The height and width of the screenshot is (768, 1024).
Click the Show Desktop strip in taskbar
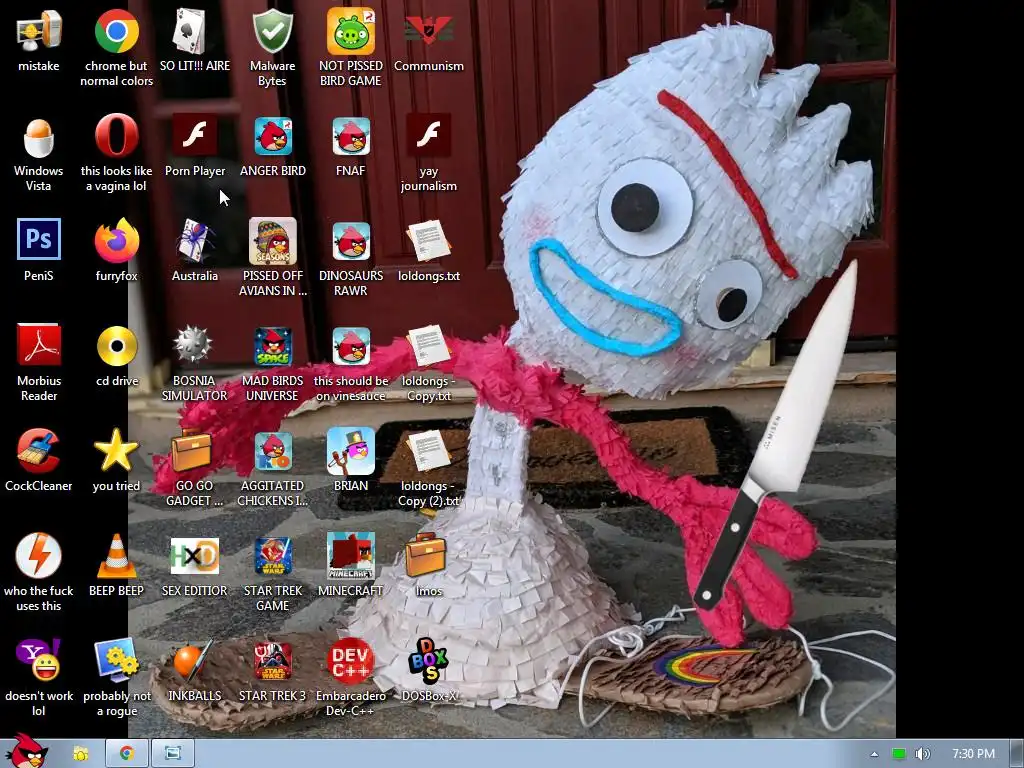(1017, 754)
